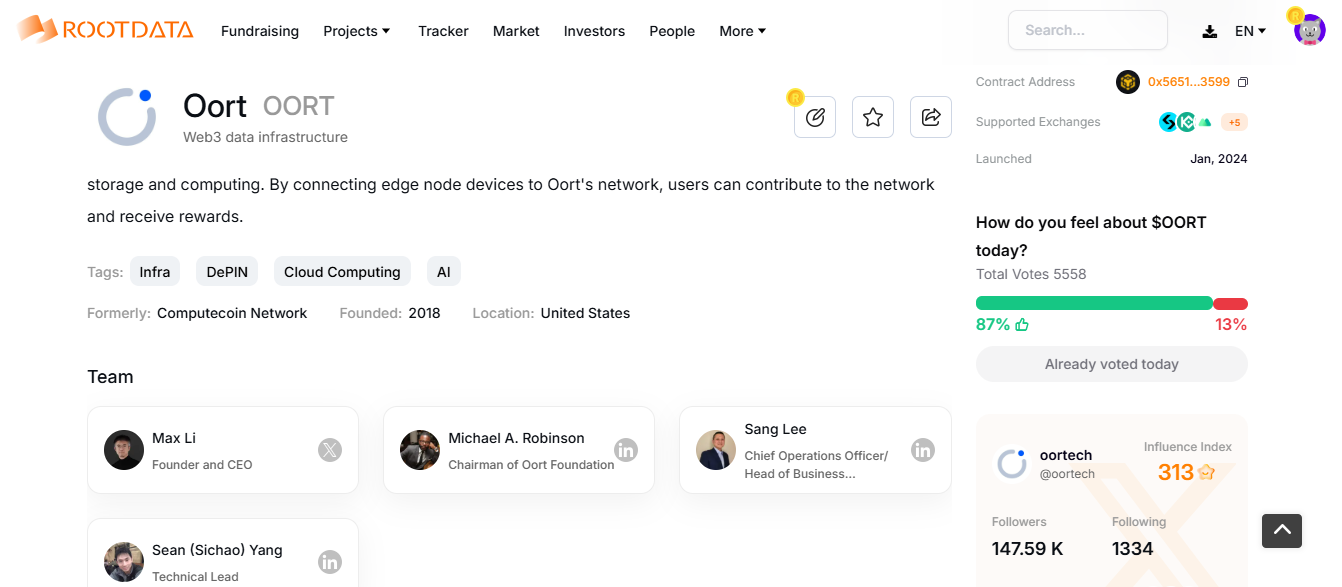Click the third supported exchange icon
This screenshot has width=1342, height=587.
tap(1205, 122)
